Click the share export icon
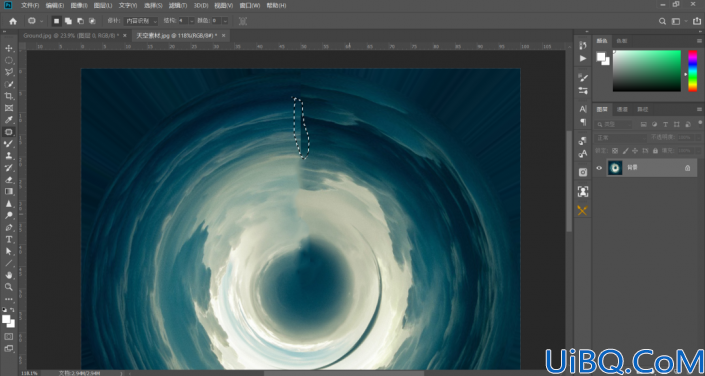Viewport: 705px width, 376px height. click(x=696, y=21)
